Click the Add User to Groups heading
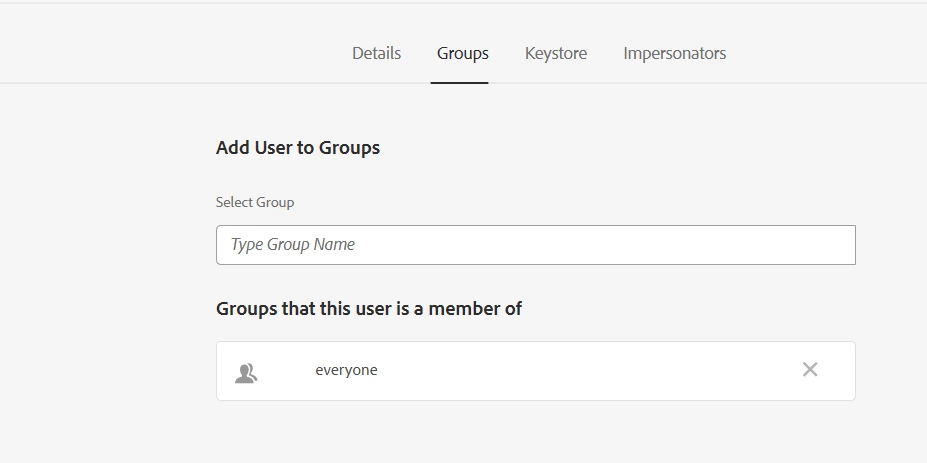The image size is (927, 463). point(298,147)
